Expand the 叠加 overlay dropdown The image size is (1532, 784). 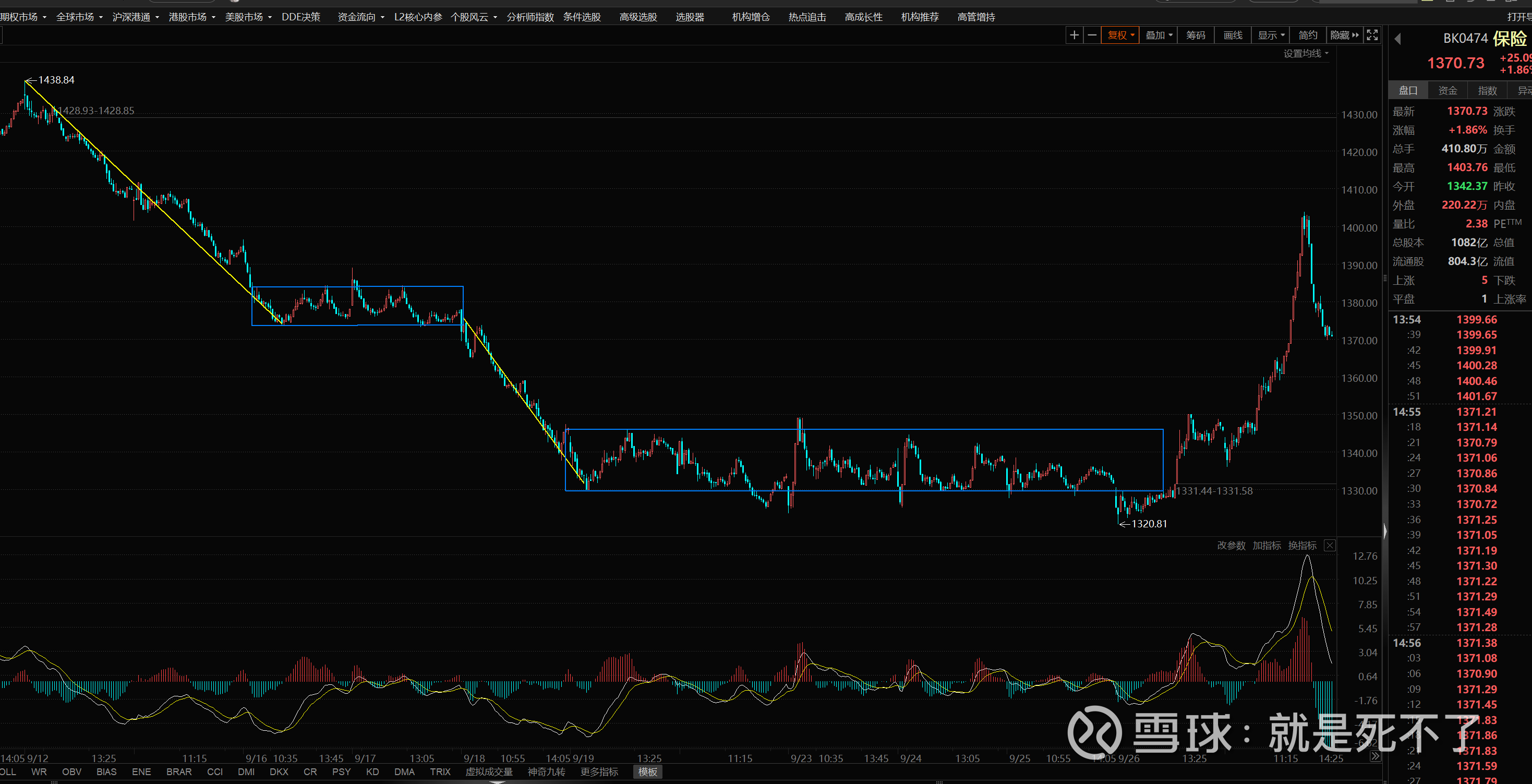tap(1159, 35)
